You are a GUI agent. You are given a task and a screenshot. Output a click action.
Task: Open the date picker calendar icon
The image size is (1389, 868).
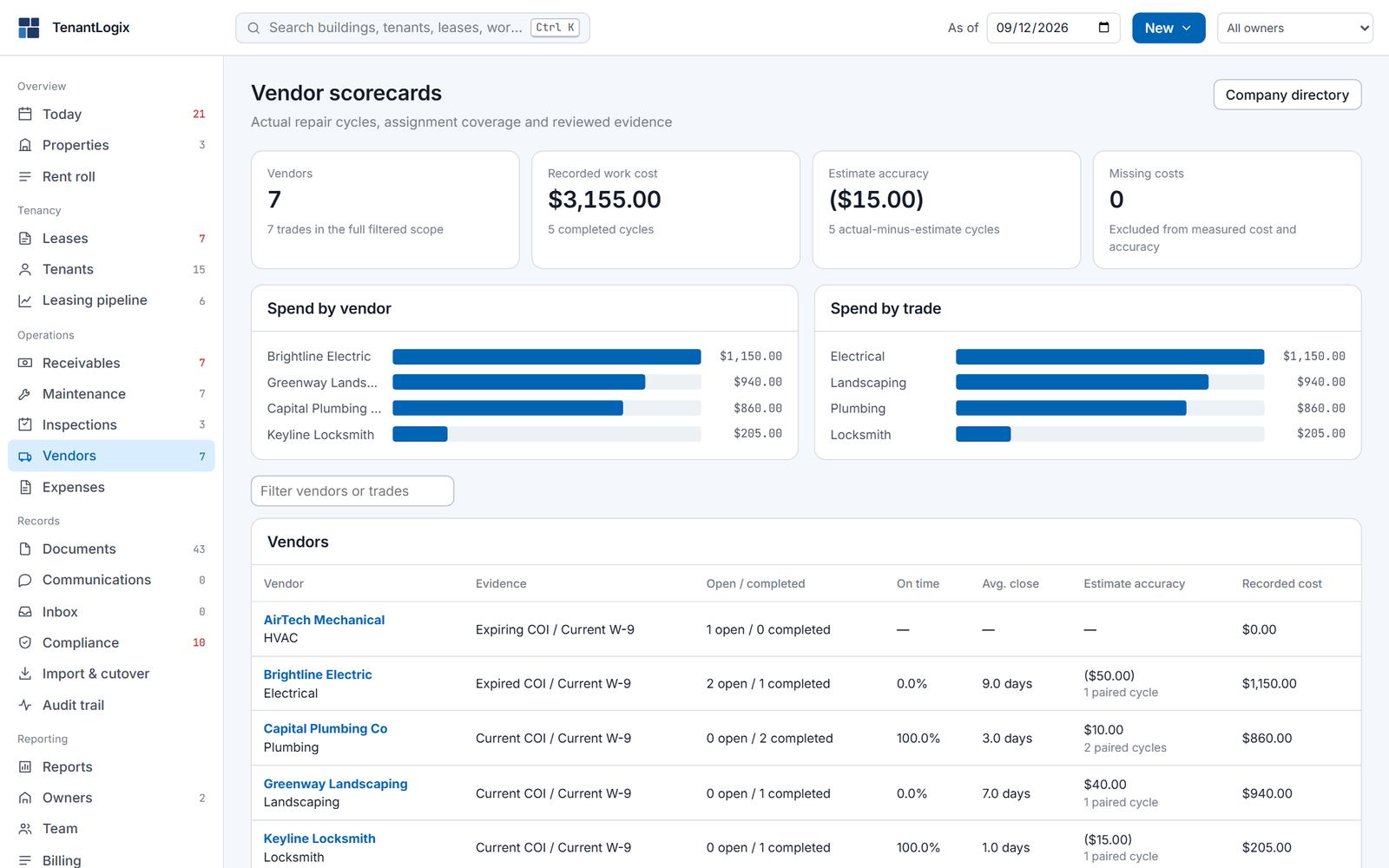[x=1103, y=28]
